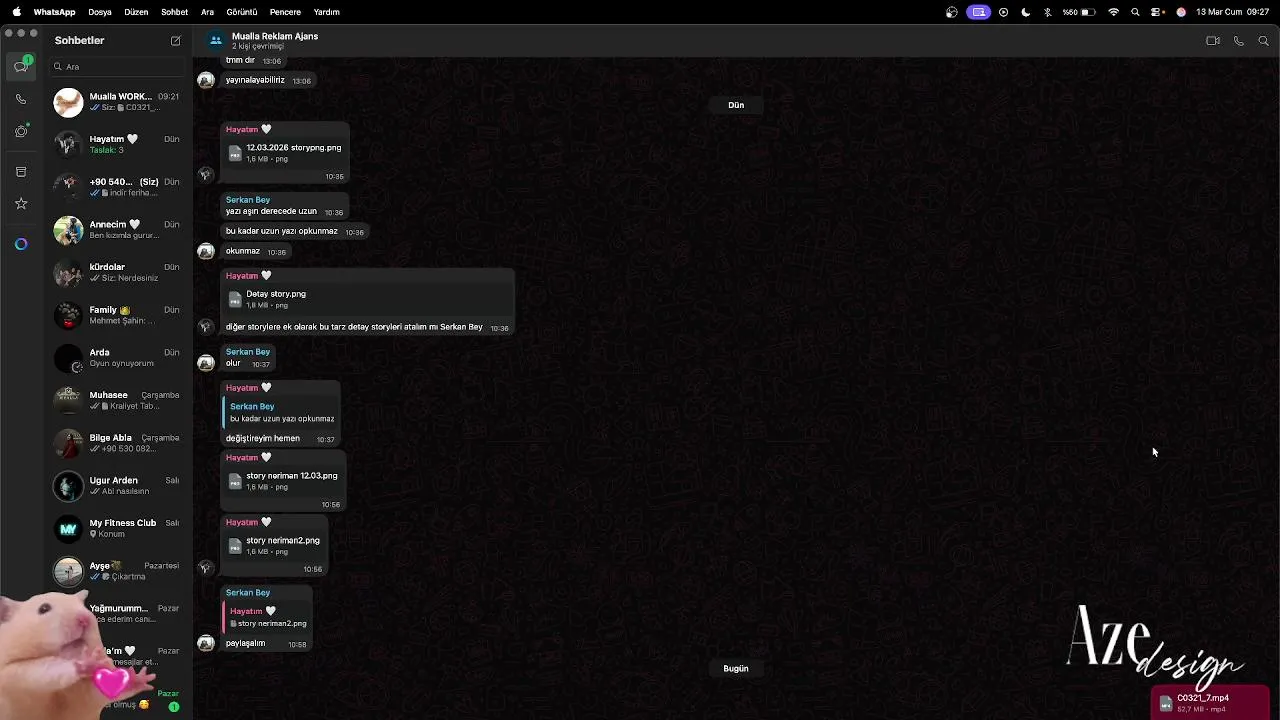Open the My Fitness Club chat
Image resolution: width=1280 pixels, height=720 pixels.
117,528
